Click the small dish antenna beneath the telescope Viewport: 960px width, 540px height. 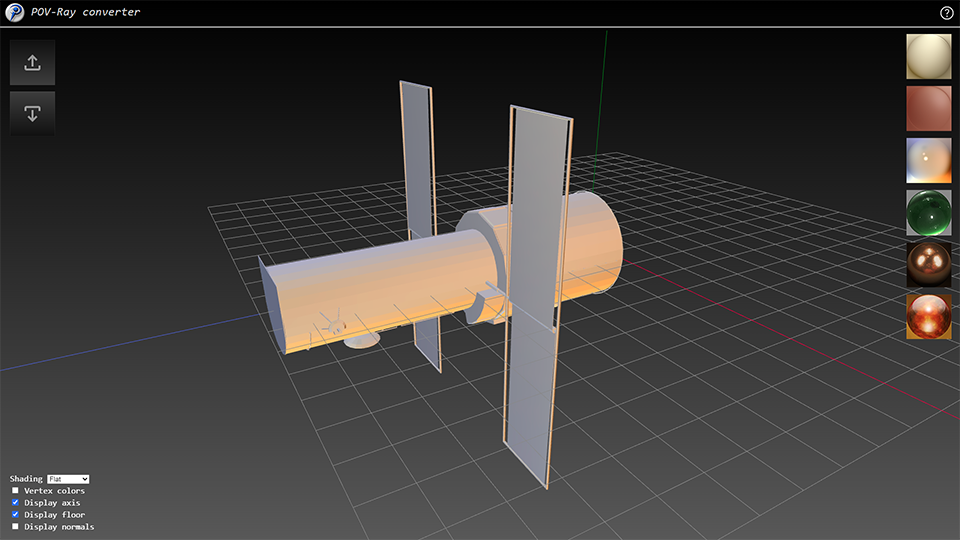(x=362, y=341)
